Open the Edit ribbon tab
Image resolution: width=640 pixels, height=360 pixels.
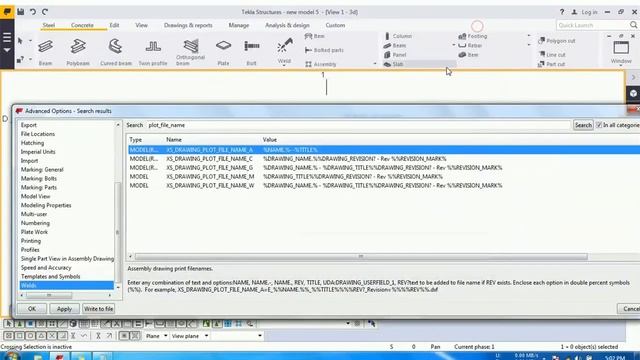114,25
